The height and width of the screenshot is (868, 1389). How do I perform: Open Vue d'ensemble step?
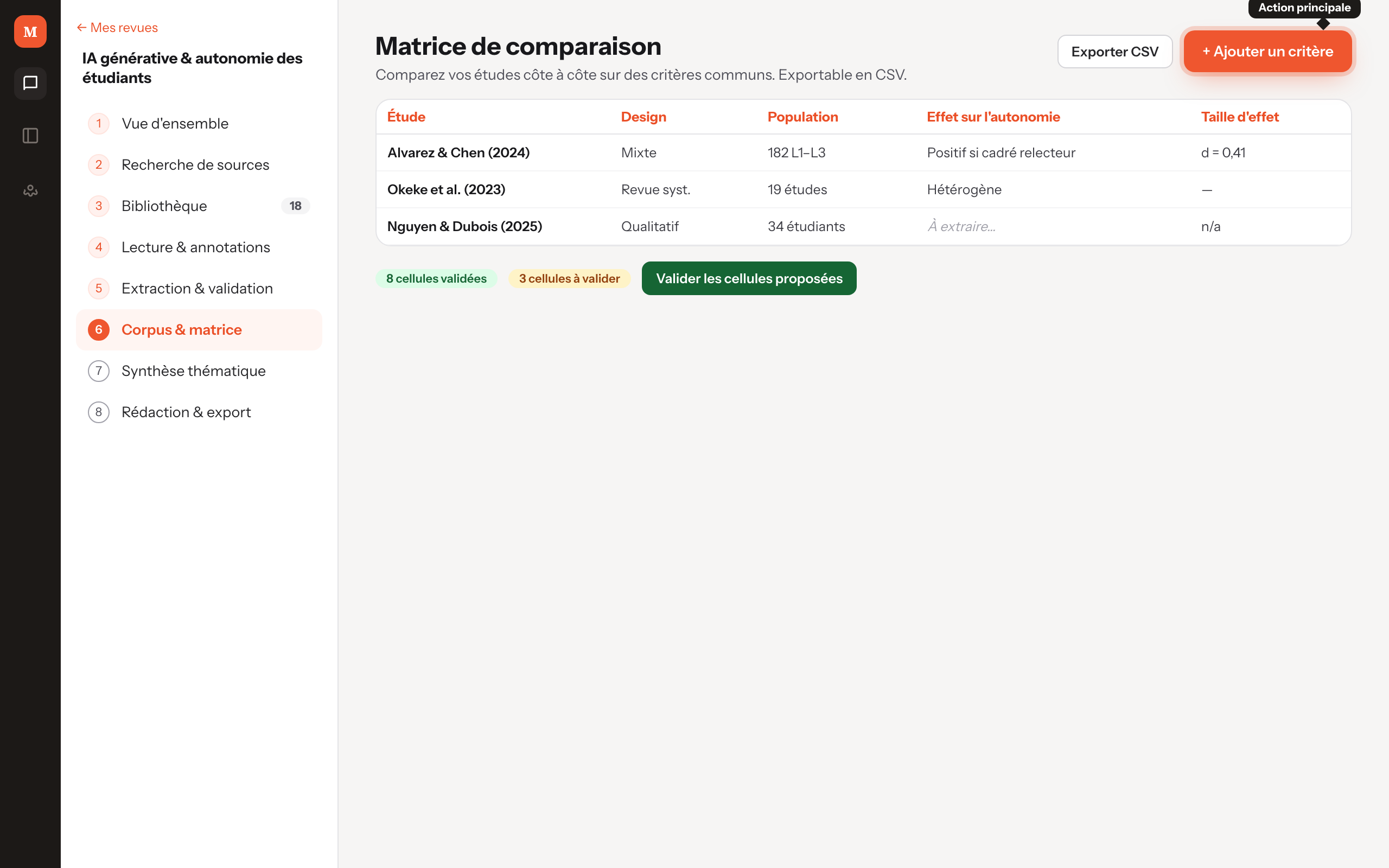point(199,124)
